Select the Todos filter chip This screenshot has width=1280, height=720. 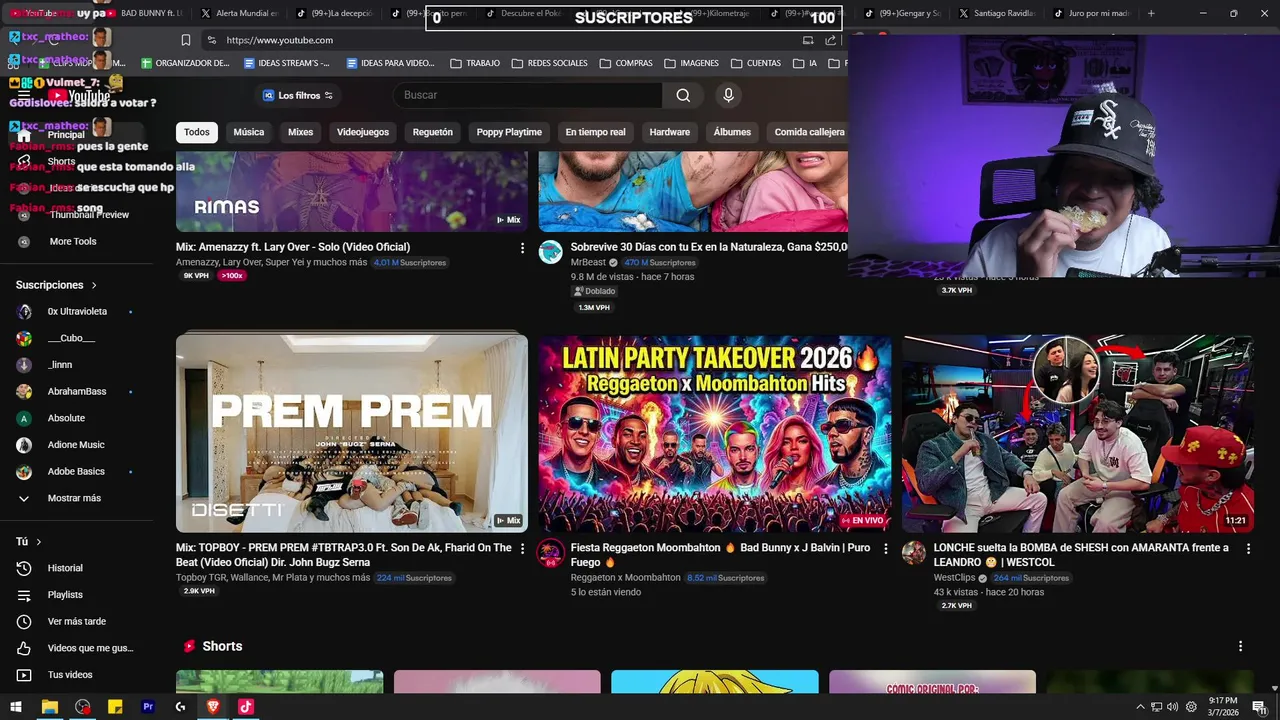tap(197, 132)
